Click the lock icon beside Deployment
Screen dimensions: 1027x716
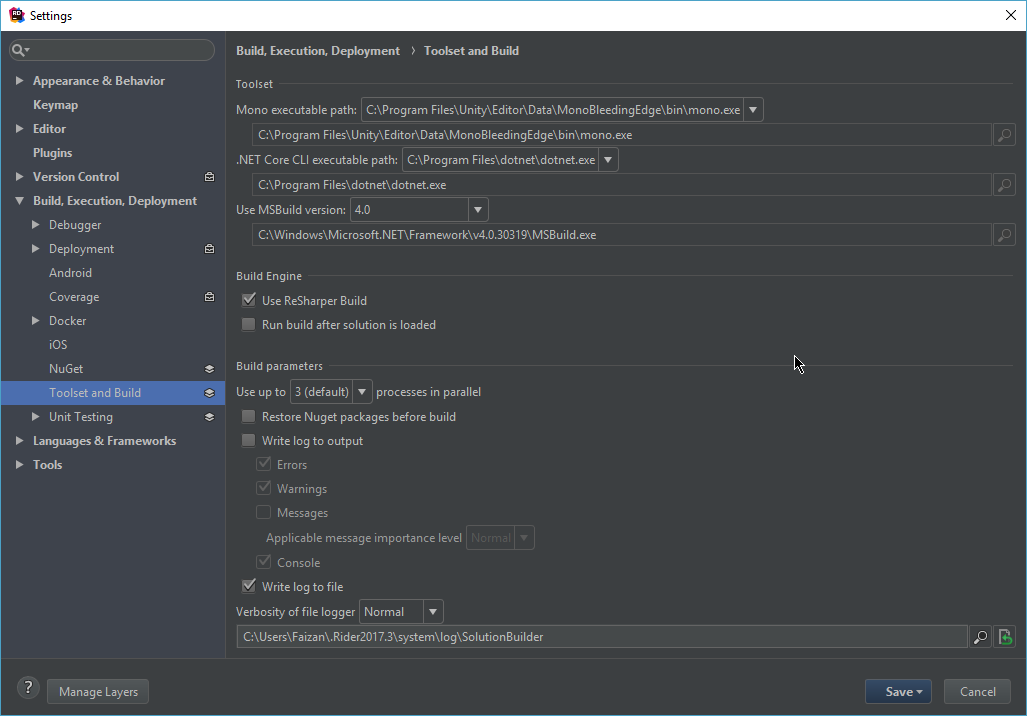coord(208,248)
